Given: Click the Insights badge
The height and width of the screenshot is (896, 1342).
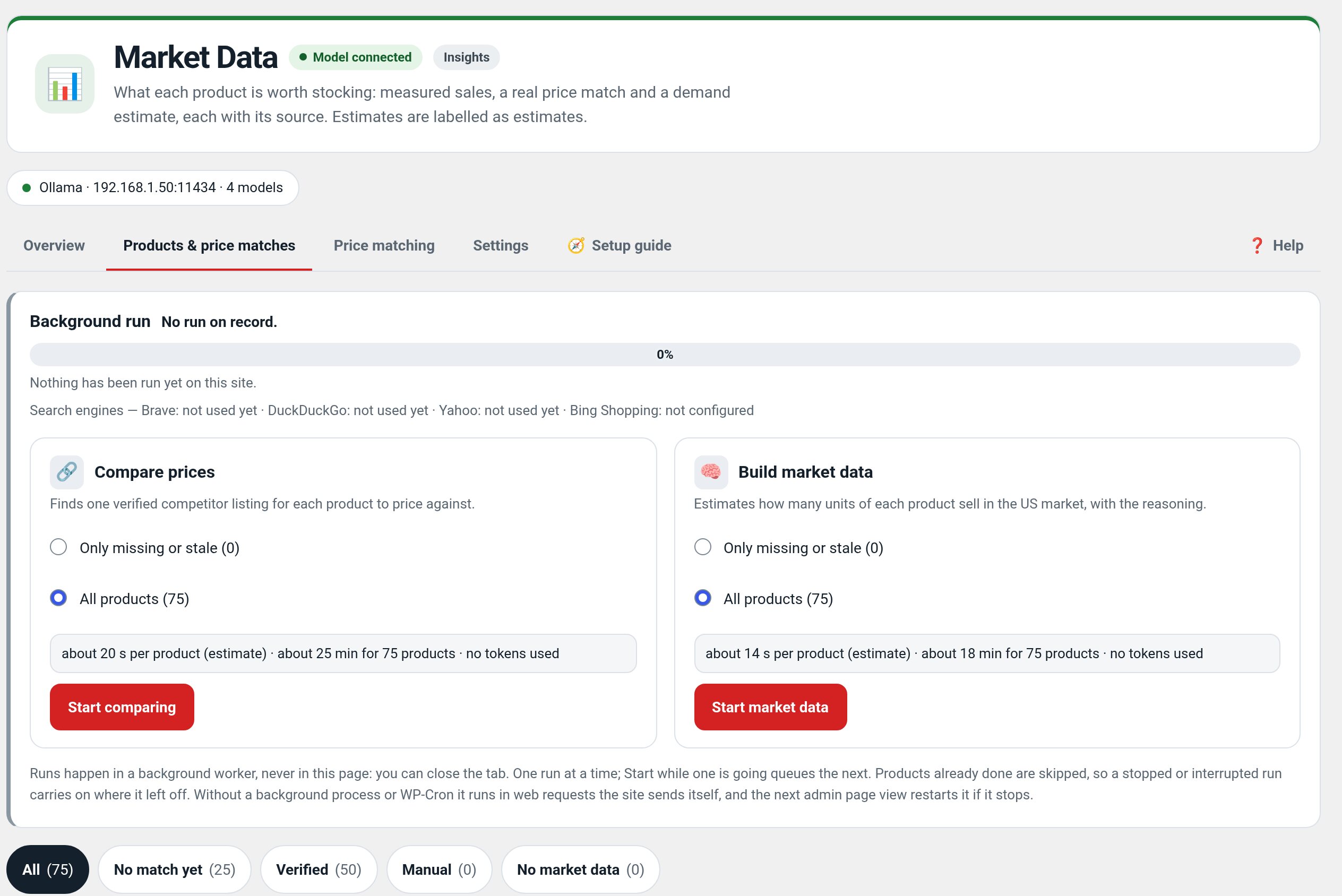Looking at the screenshot, I should 466,57.
